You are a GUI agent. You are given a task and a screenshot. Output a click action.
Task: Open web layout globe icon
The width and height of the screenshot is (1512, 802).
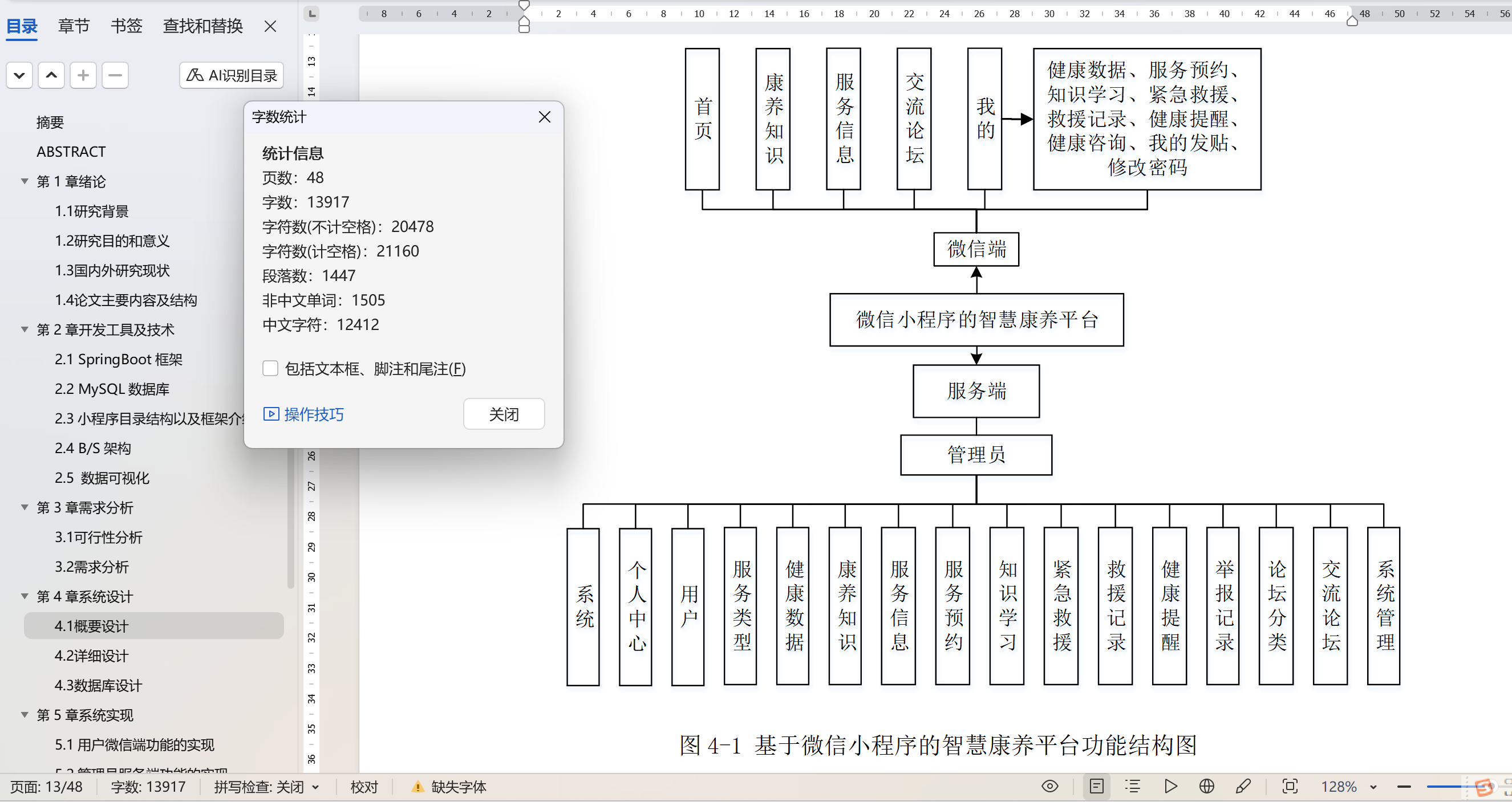1206,786
